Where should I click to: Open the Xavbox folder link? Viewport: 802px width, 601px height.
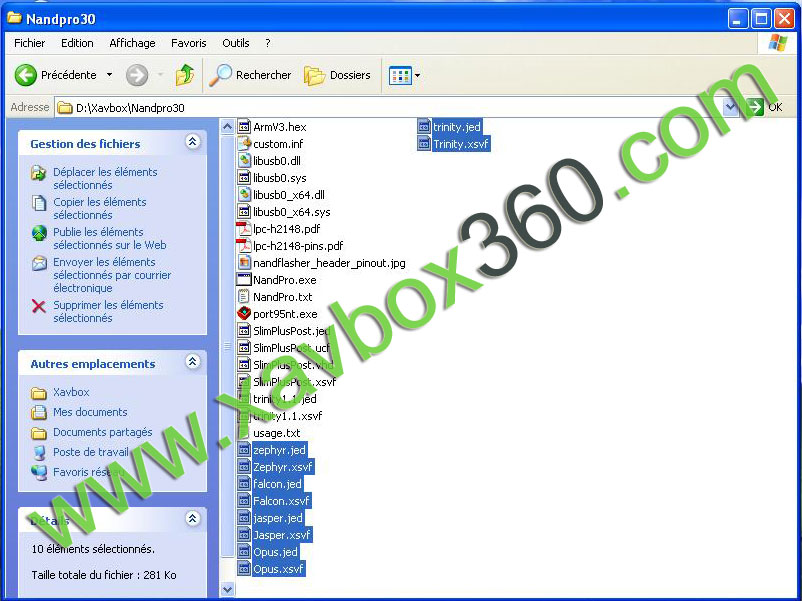71,392
